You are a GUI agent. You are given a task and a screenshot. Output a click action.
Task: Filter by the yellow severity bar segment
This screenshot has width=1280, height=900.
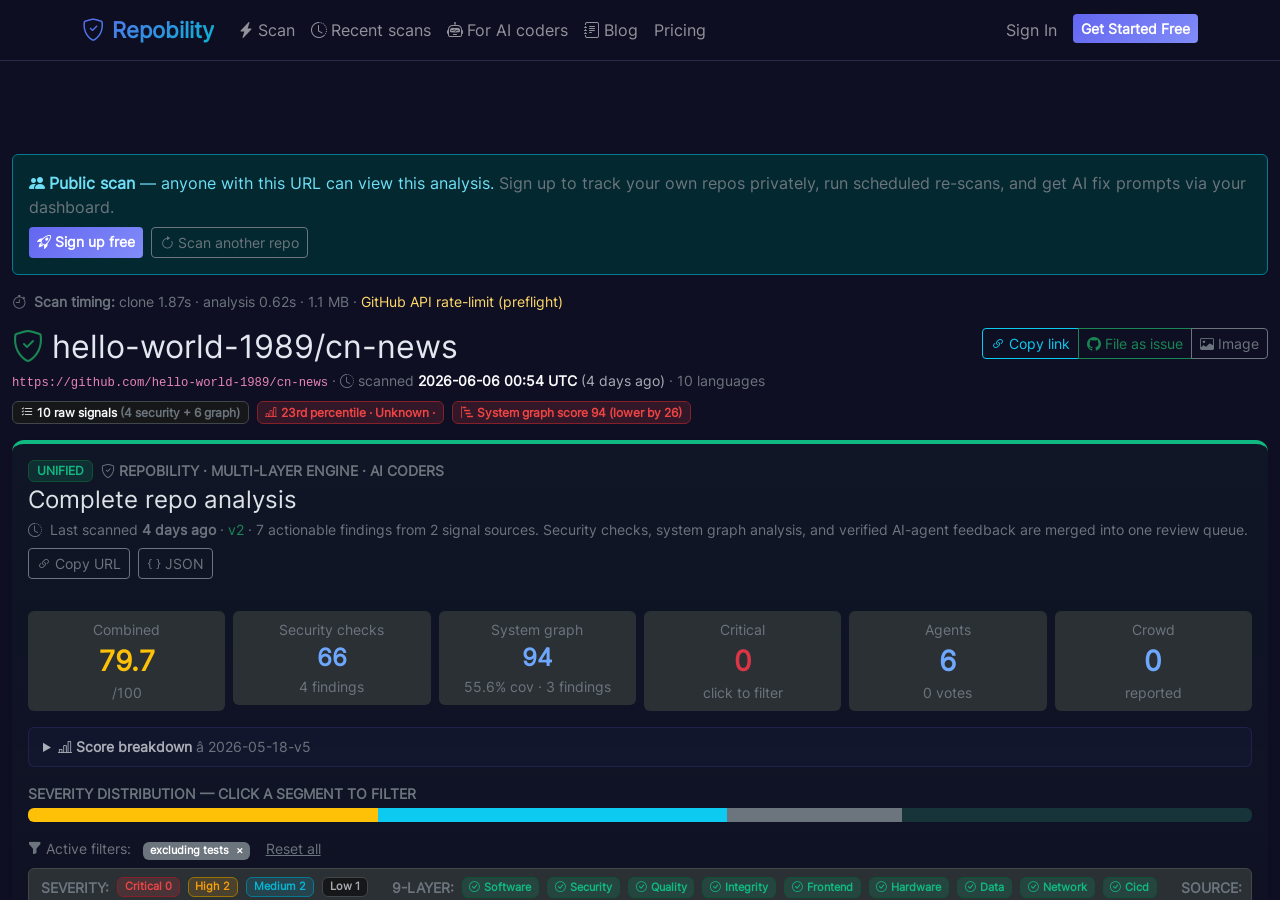(203, 815)
